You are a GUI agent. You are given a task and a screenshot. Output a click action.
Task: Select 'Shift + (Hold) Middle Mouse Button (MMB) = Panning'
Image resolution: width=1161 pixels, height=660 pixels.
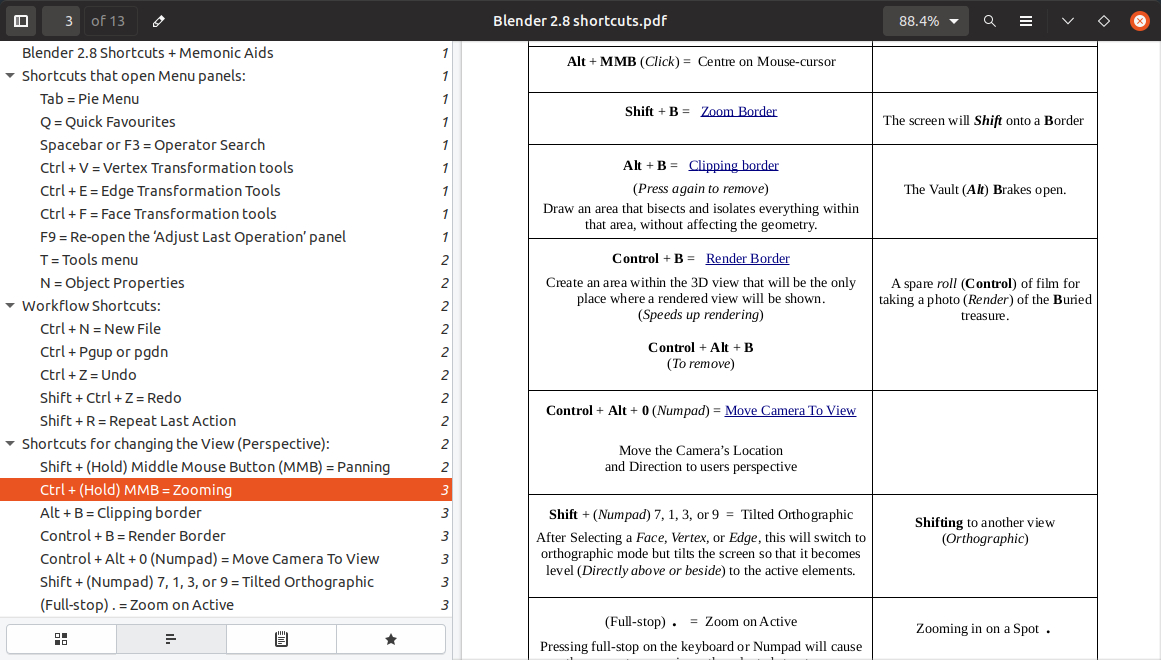[226, 467]
